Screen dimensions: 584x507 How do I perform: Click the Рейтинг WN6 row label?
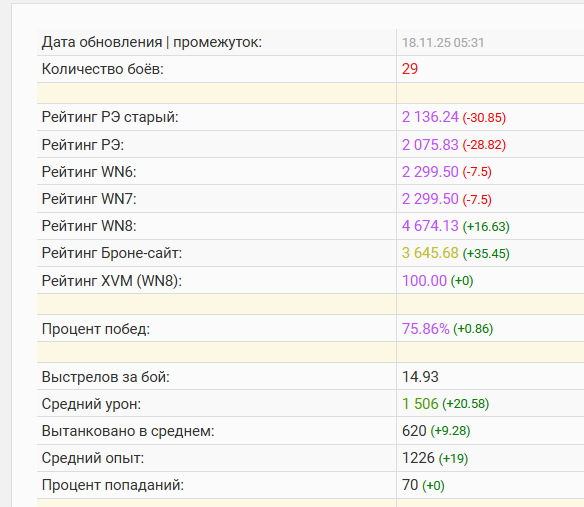click(89, 172)
